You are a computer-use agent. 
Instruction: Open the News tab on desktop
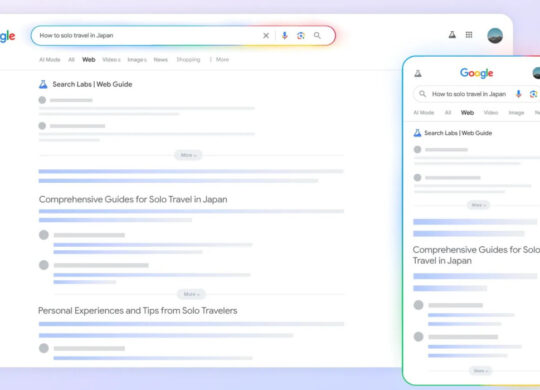[160, 60]
